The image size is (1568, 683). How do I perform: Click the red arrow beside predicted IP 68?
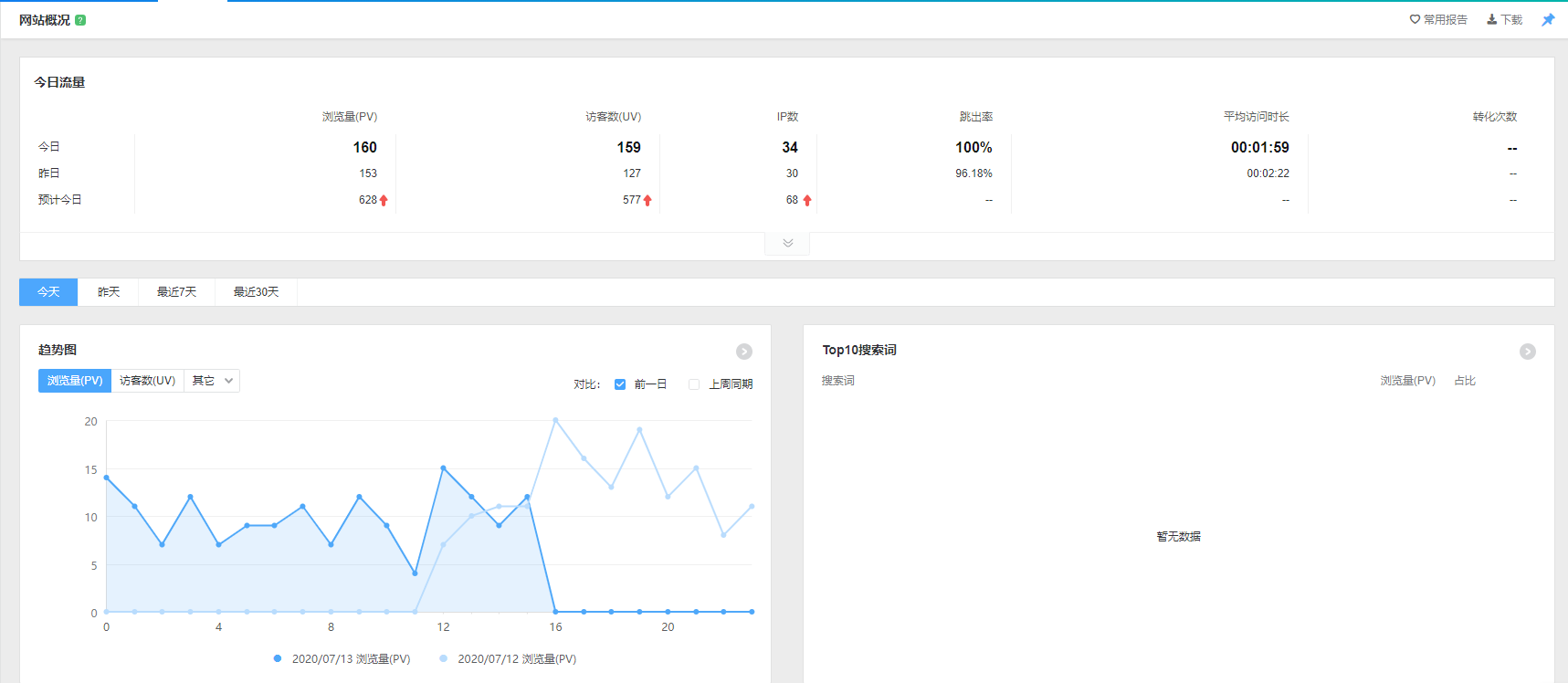[x=807, y=201]
